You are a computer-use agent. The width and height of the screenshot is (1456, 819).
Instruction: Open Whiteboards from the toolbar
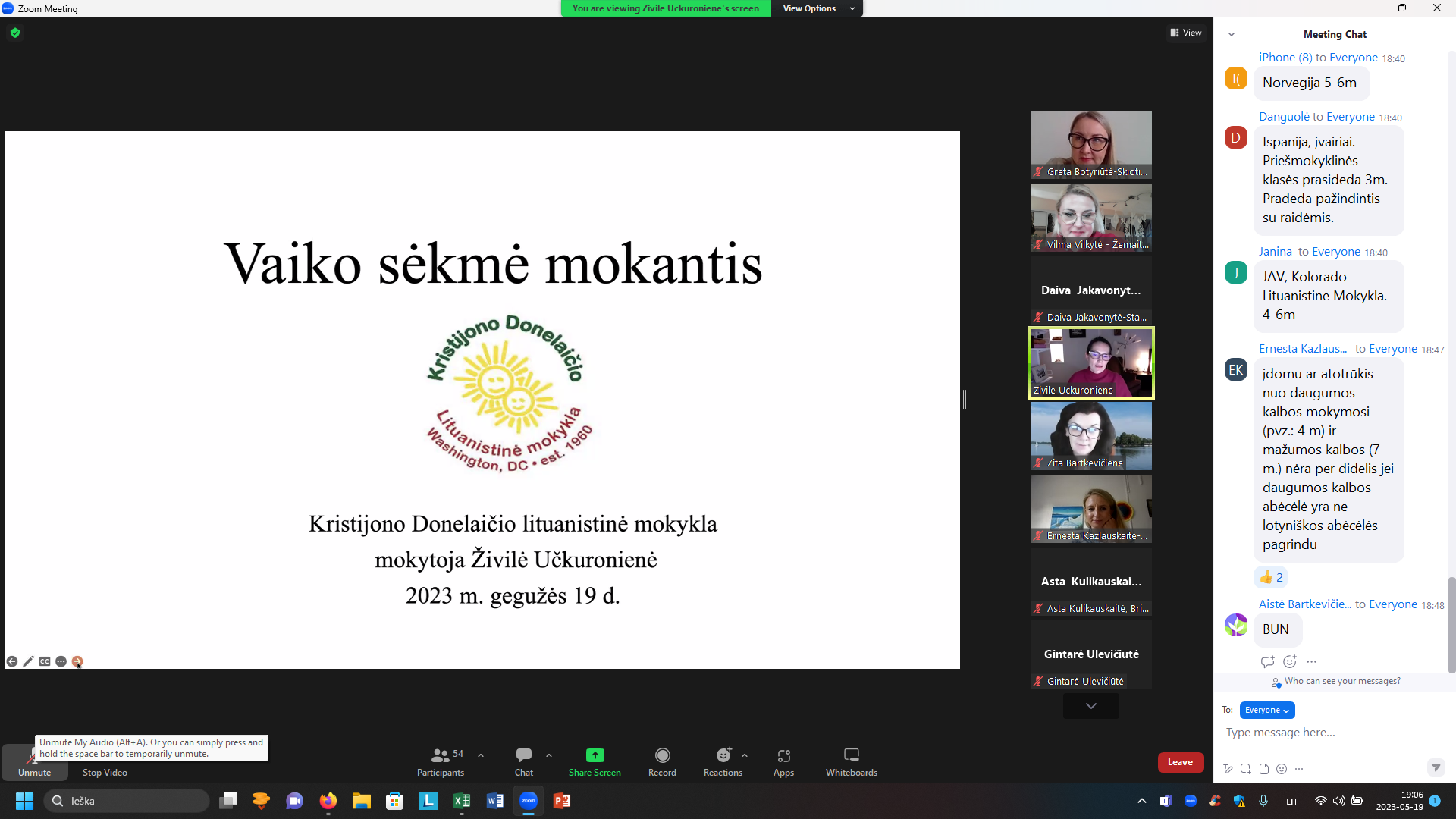pos(852,762)
